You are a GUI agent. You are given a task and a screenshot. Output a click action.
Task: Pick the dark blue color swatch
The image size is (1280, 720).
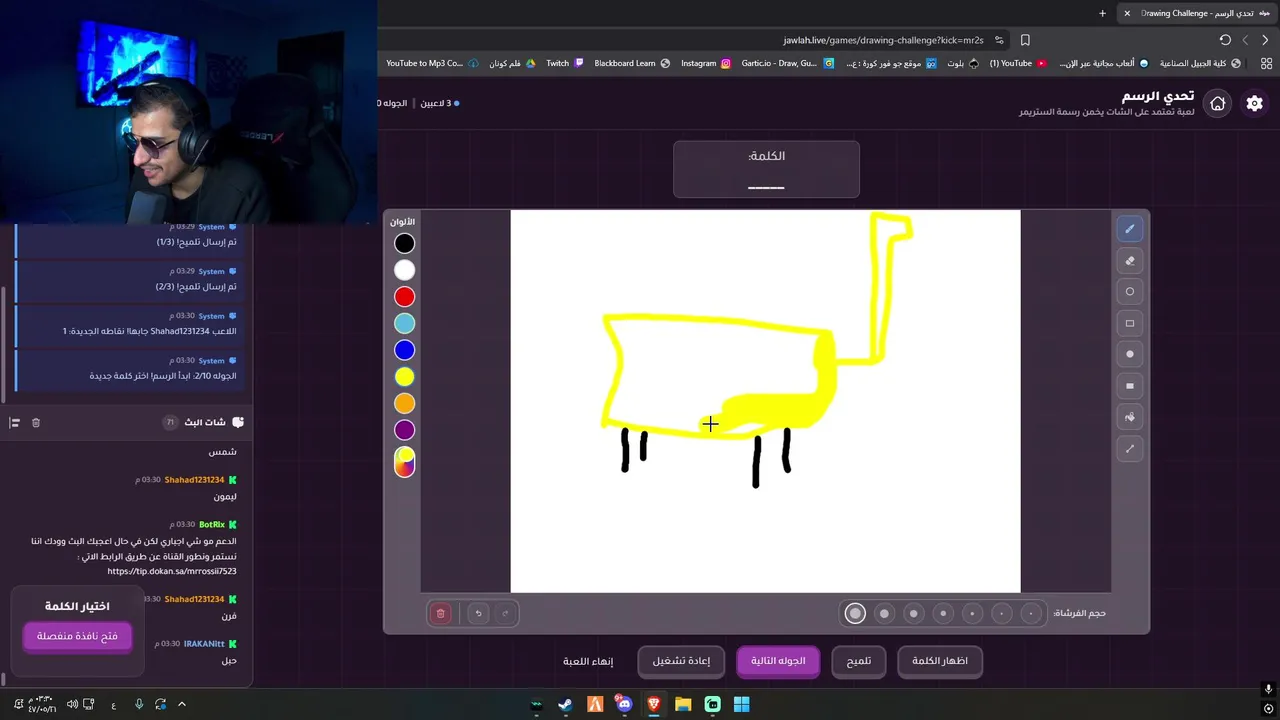404,350
